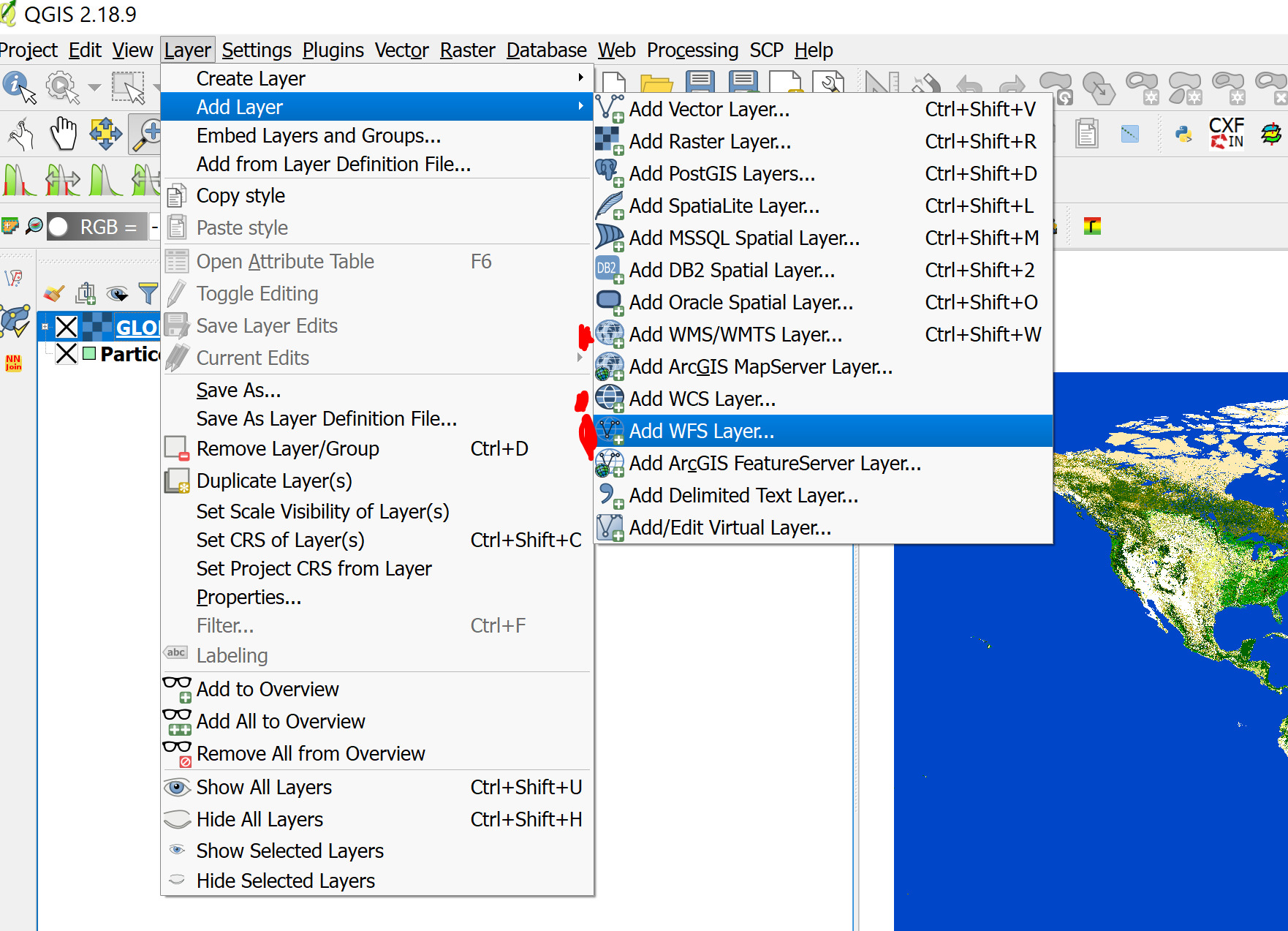Choose Set CRS of Layer(s) entry
This screenshot has height=931, width=1288.
tap(376, 540)
